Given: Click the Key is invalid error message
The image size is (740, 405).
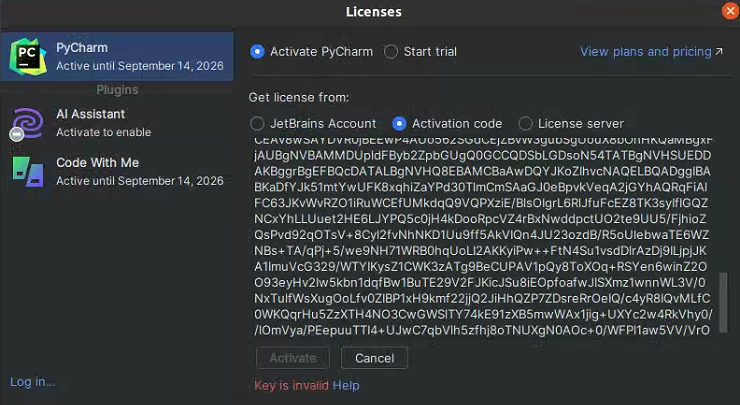Looking at the screenshot, I should (x=291, y=385).
